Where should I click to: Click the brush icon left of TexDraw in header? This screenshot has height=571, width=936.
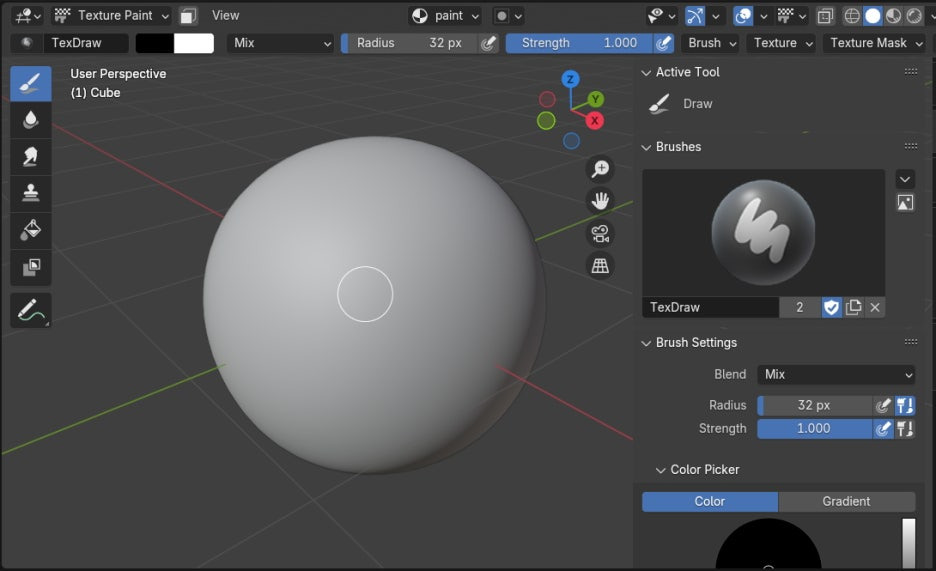click(x=26, y=43)
